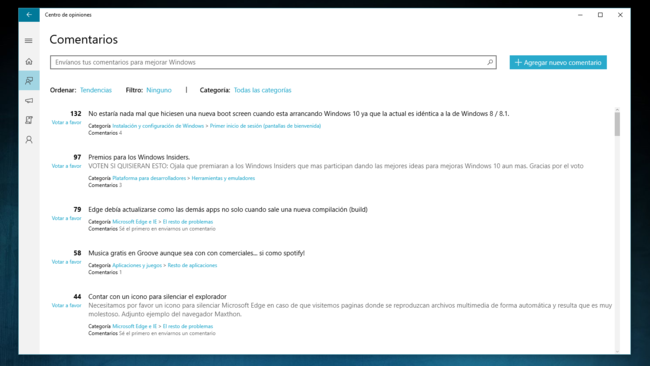Click the 132 vote count
Image resolution: width=650 pixels, height=366 pixels.
[x=75, y=114]
